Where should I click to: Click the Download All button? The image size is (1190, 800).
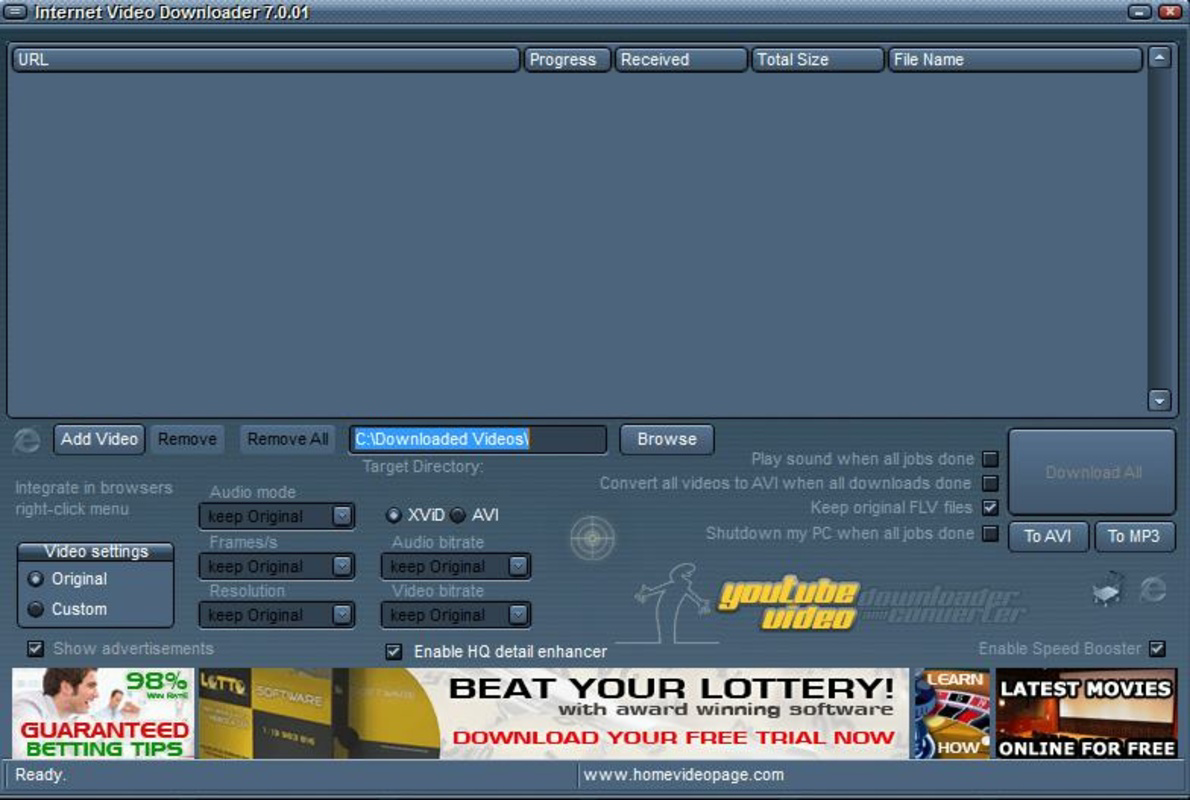(x=1092, y=472)
